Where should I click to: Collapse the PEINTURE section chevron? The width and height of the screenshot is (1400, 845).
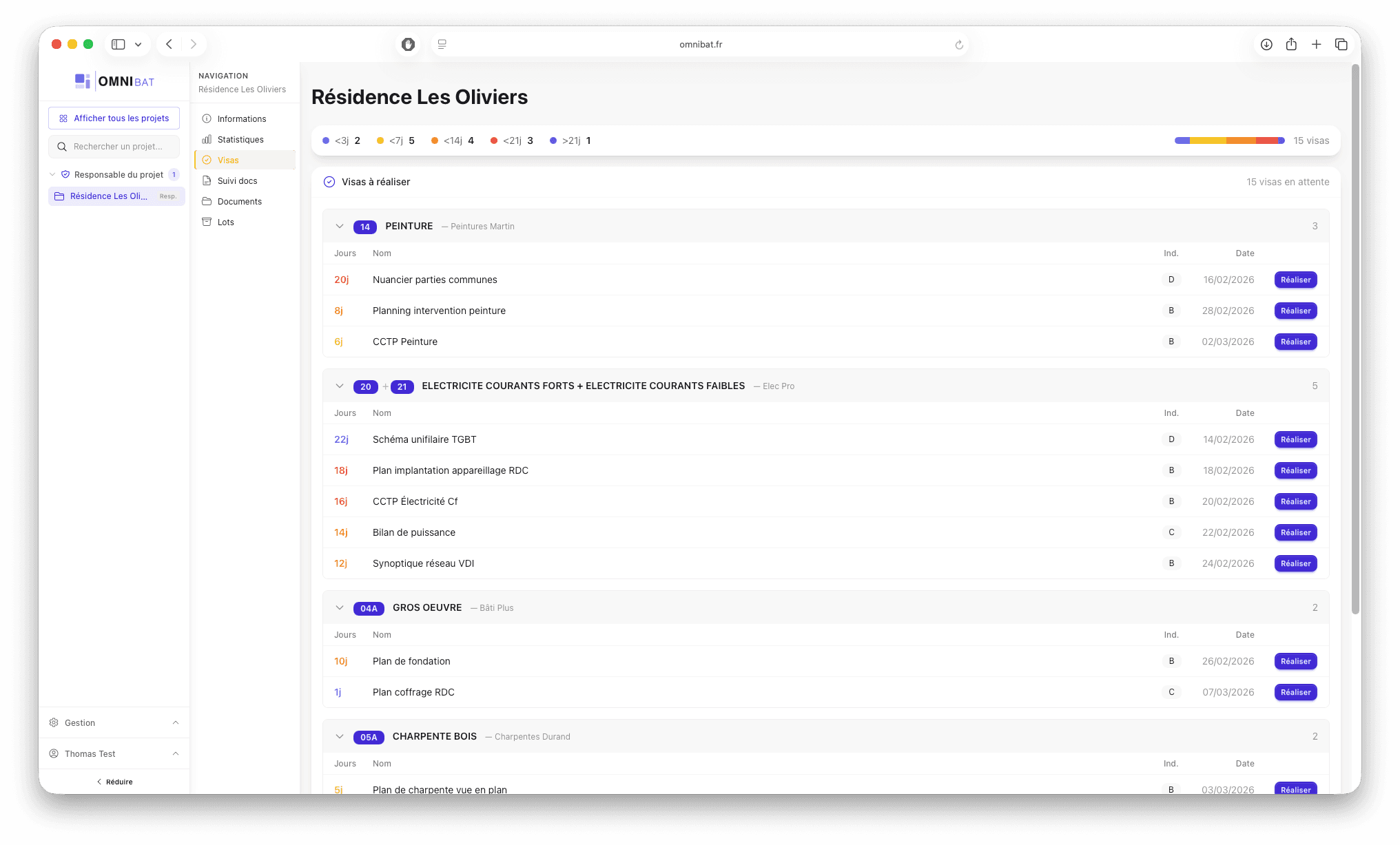coord(339,226)
